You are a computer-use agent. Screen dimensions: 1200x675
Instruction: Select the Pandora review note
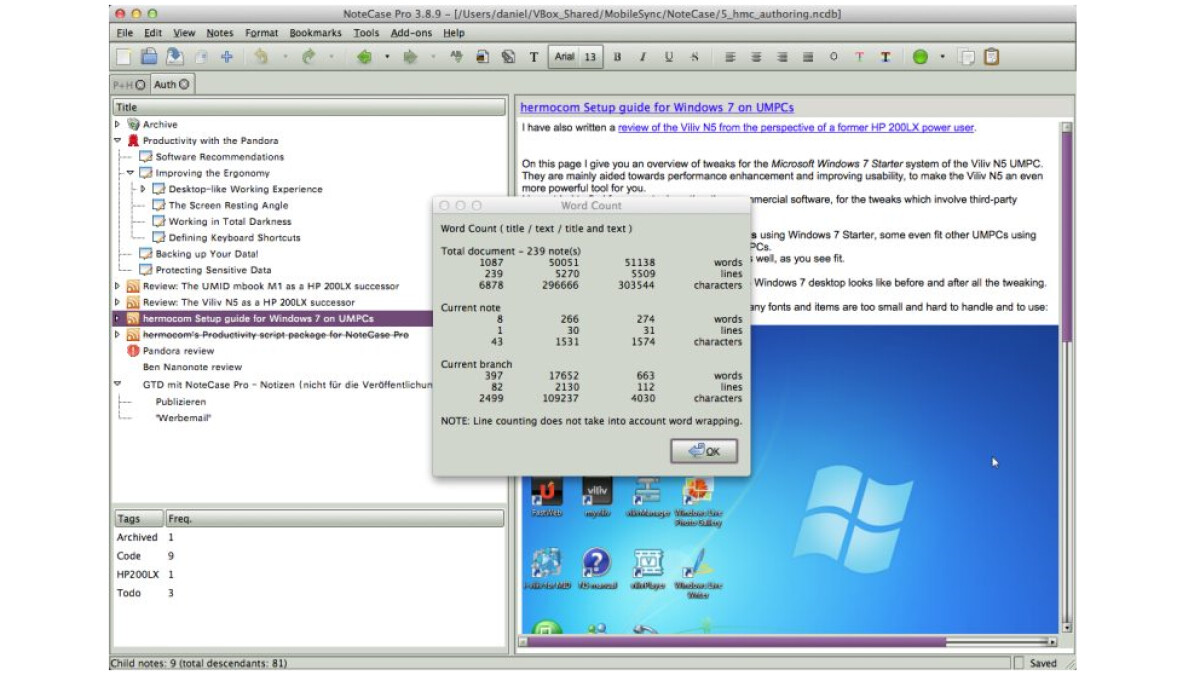[x=178, y=351]
